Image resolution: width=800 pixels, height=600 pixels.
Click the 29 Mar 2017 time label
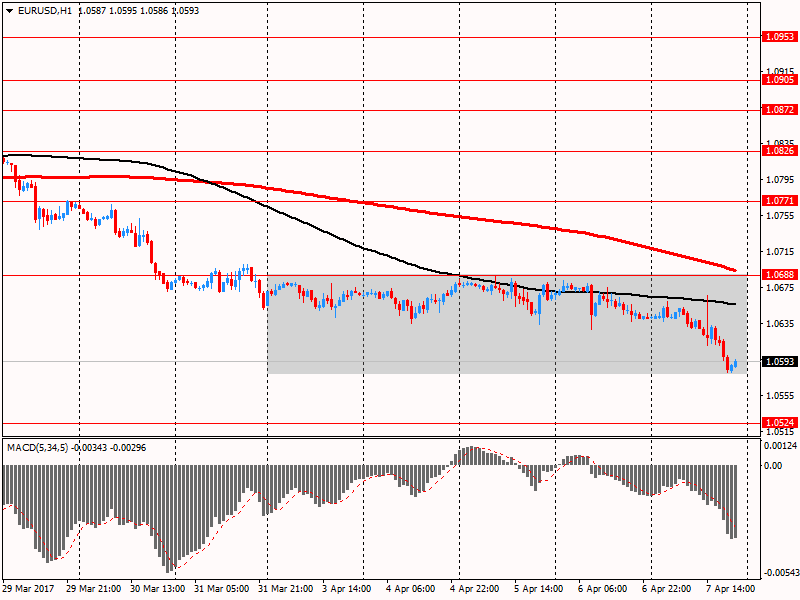[x=28, y=589]
